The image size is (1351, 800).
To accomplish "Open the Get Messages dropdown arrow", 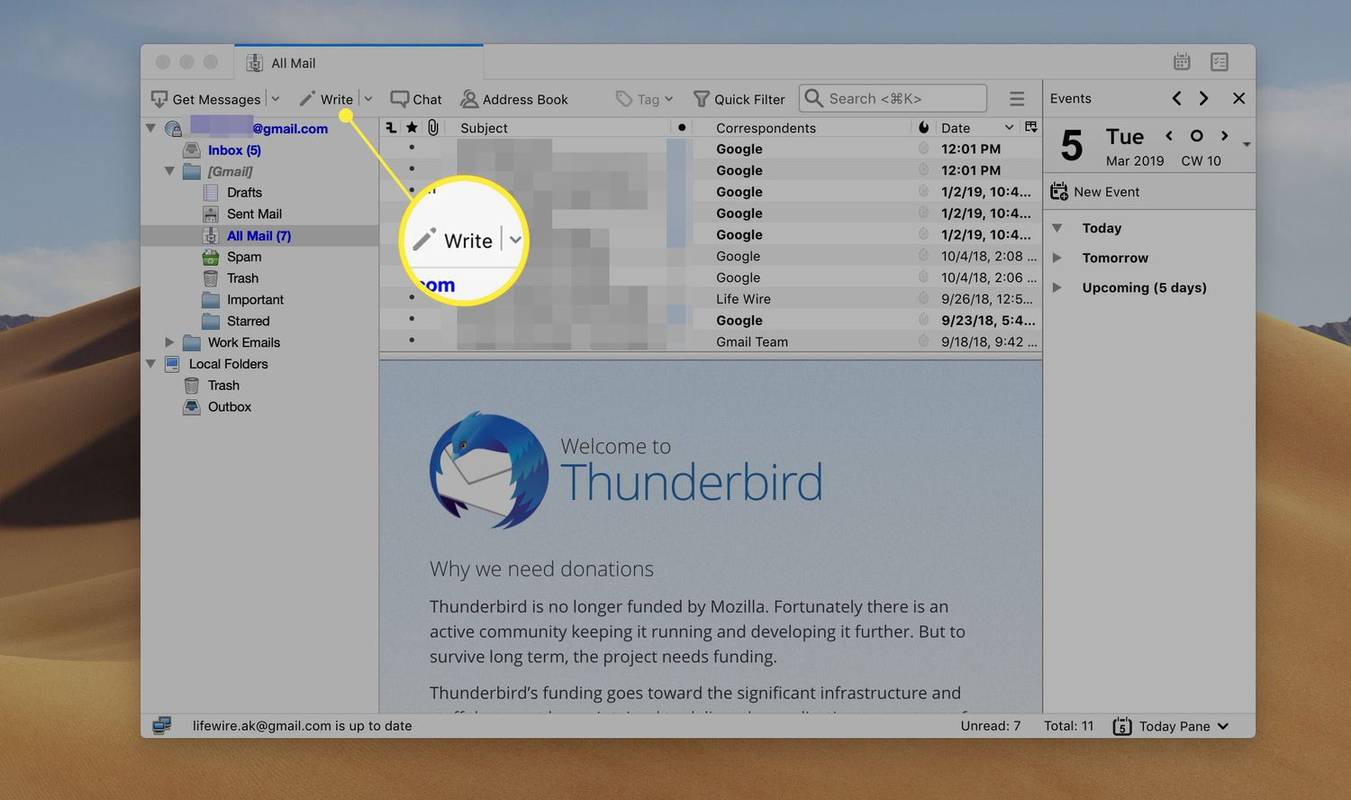I will pos(275,99).
